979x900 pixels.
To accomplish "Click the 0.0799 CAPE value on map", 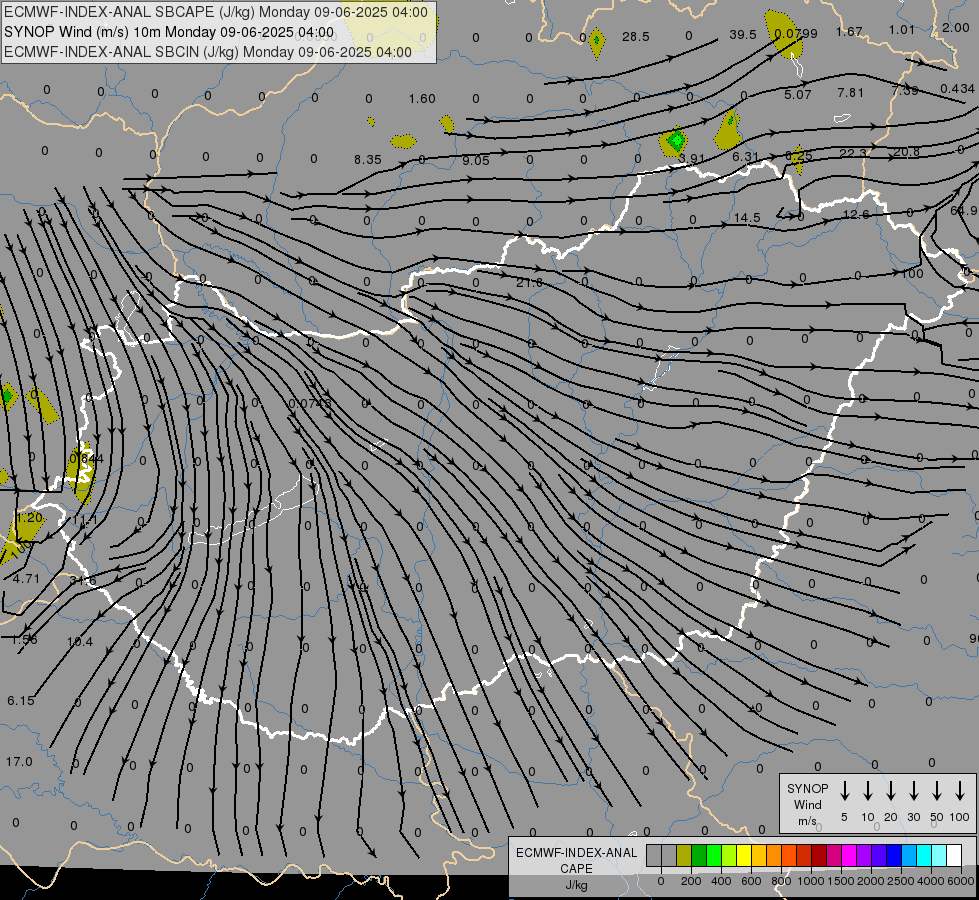I will (795, 34).
